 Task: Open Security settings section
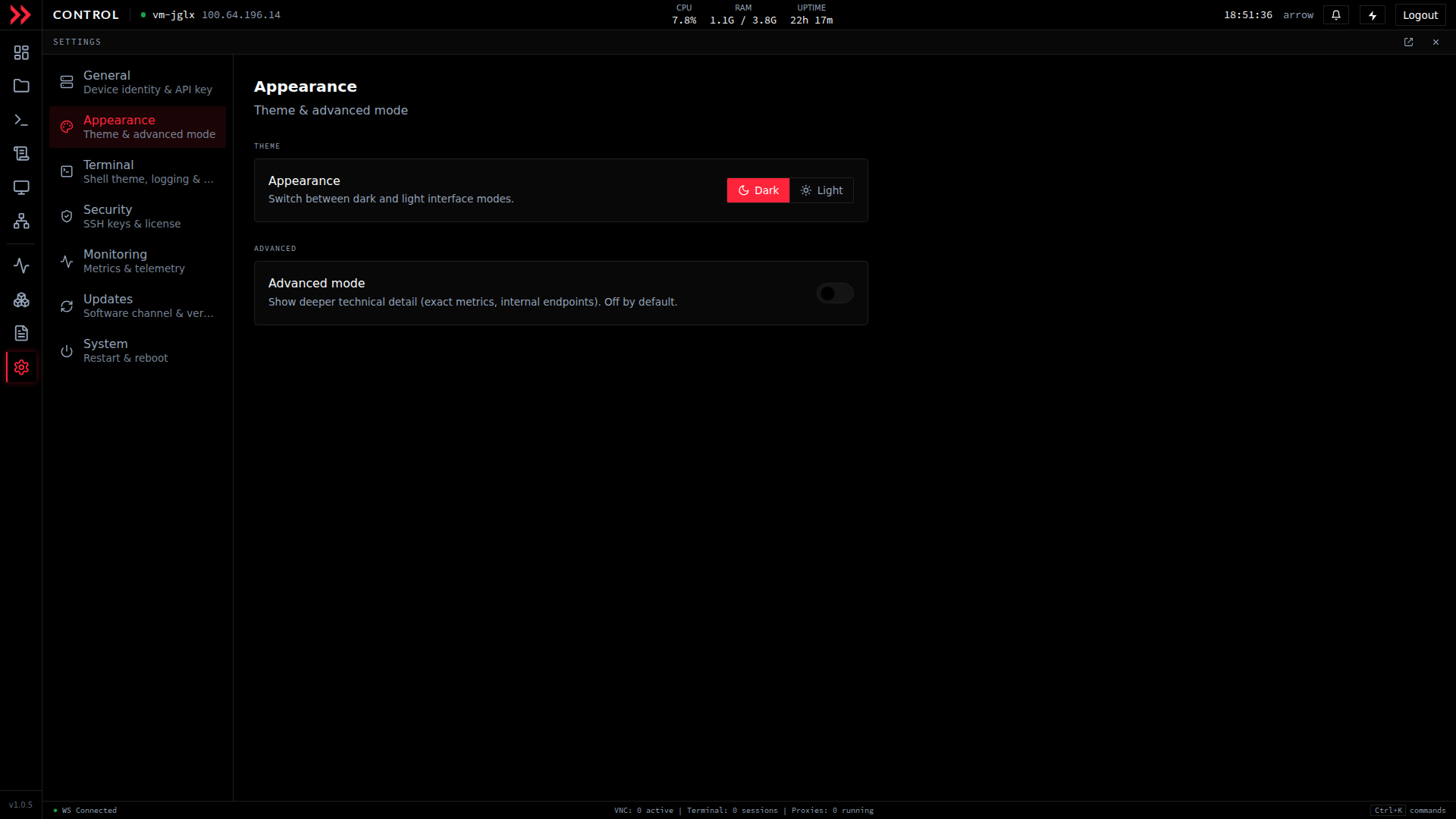click(138, 216)
